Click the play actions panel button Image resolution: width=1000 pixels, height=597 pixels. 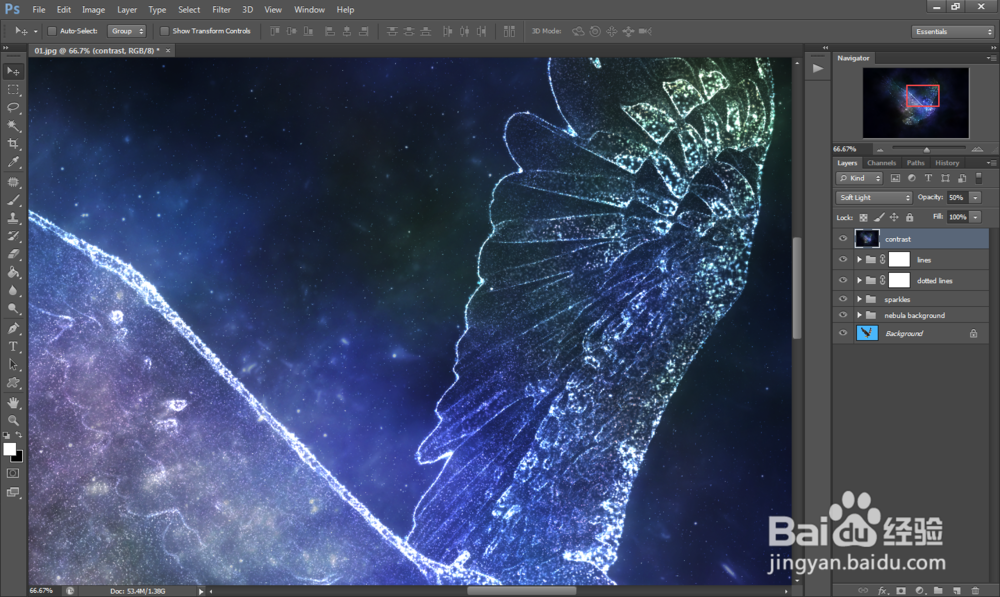click(818, 69)
